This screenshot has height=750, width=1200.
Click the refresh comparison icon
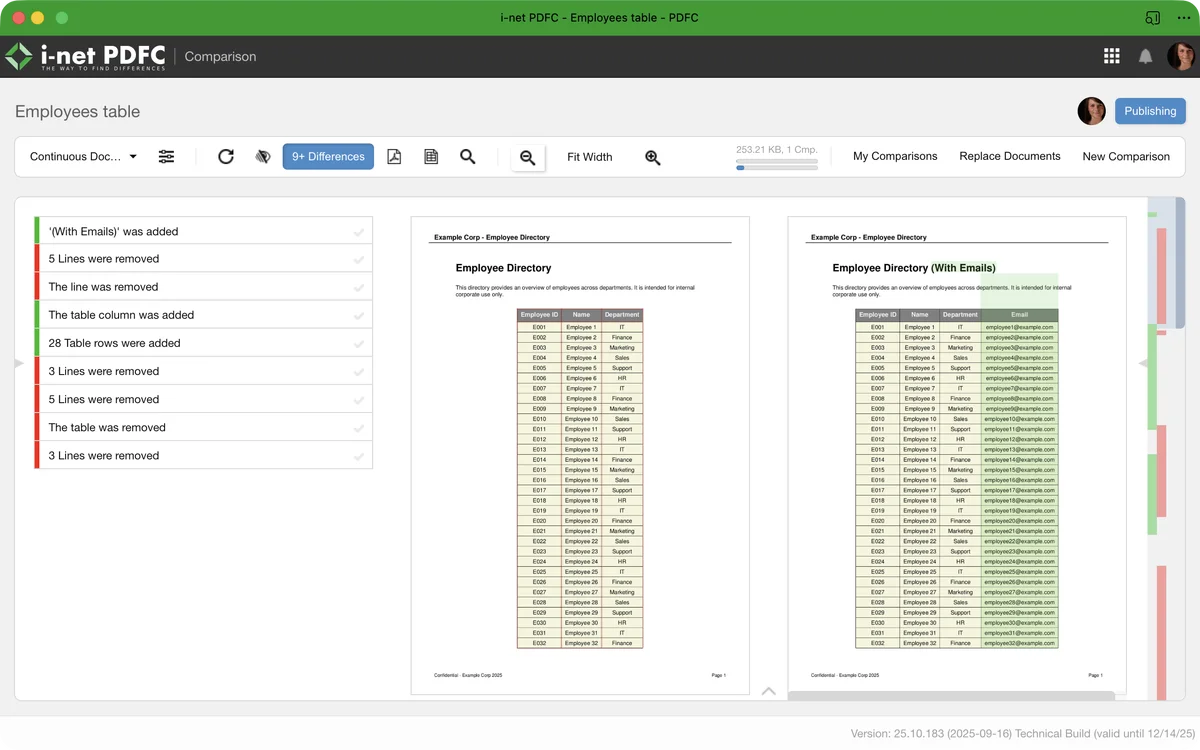point(226,157)
